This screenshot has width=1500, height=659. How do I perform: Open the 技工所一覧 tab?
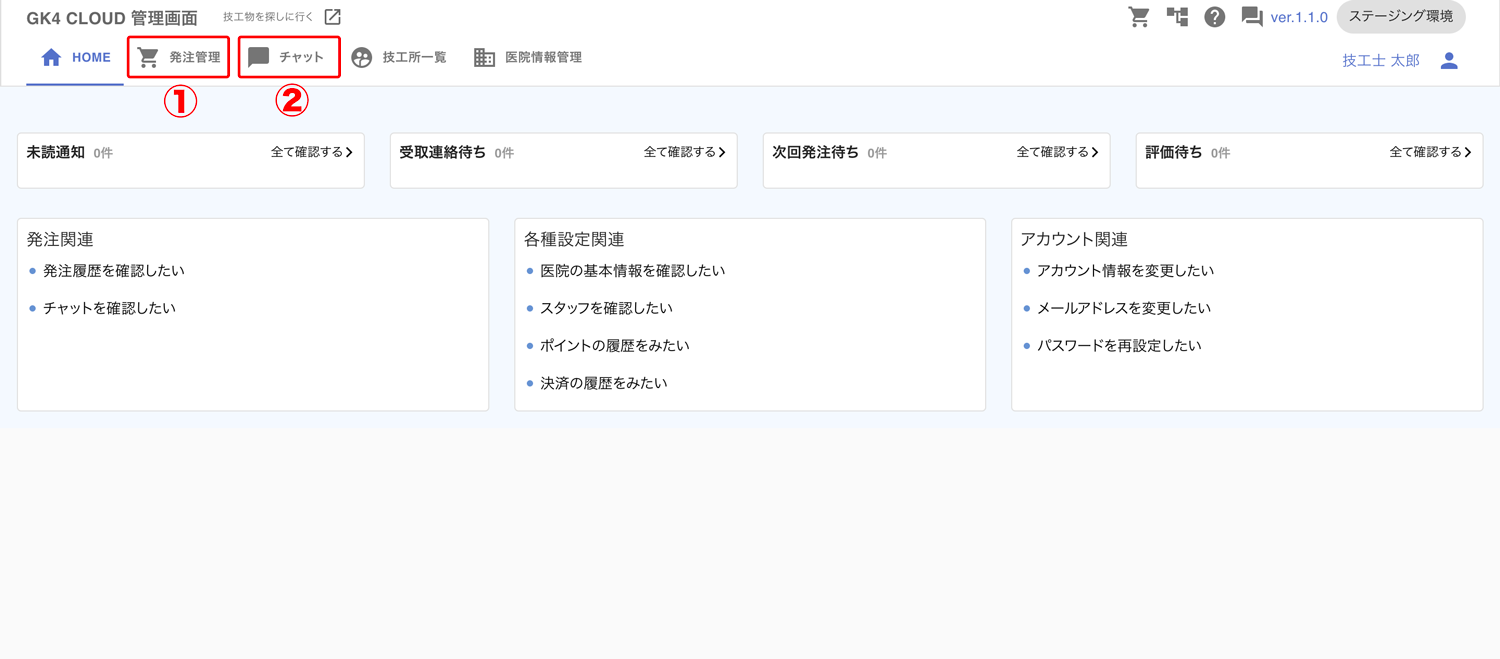pos(399,58)
